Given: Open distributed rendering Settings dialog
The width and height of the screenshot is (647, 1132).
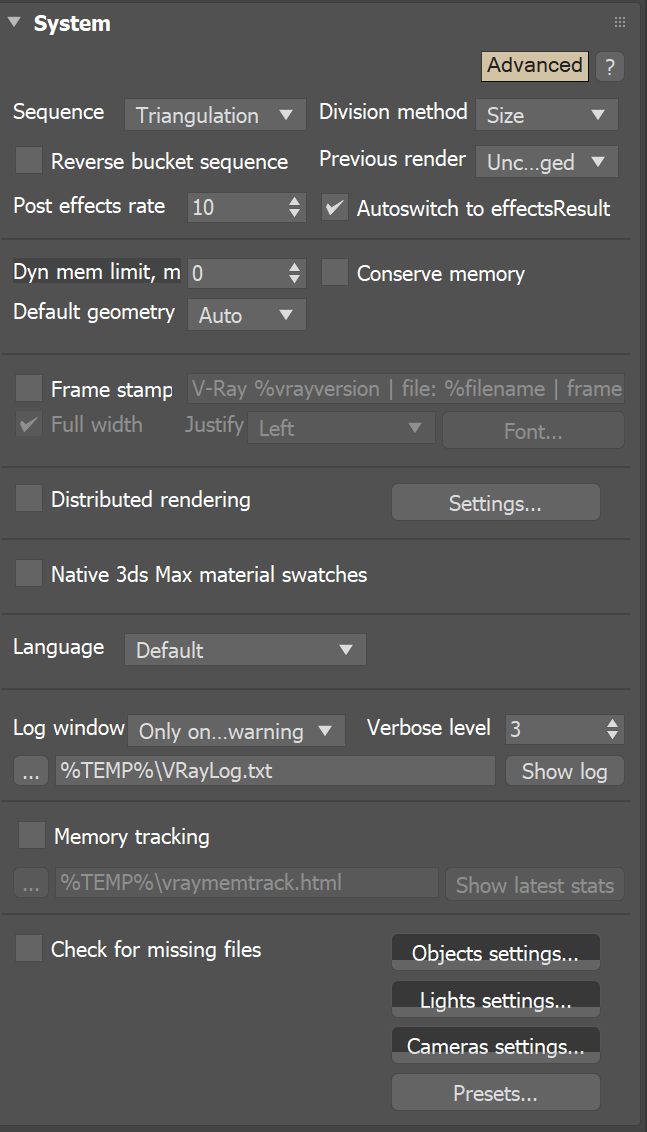Looking at the screenshot, I should click(x=495, y=502).
